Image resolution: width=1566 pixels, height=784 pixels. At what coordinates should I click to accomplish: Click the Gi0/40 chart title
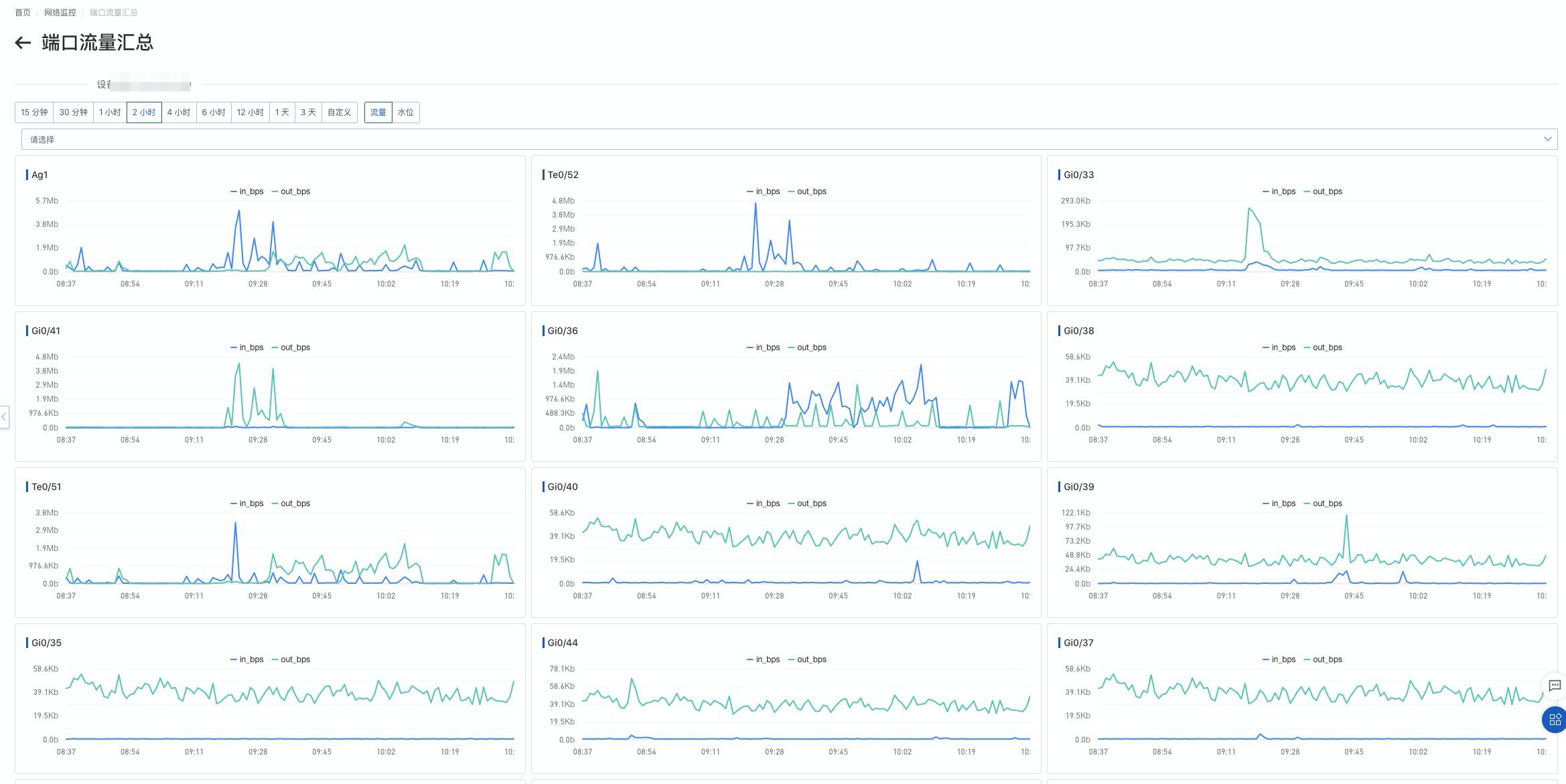563,487
